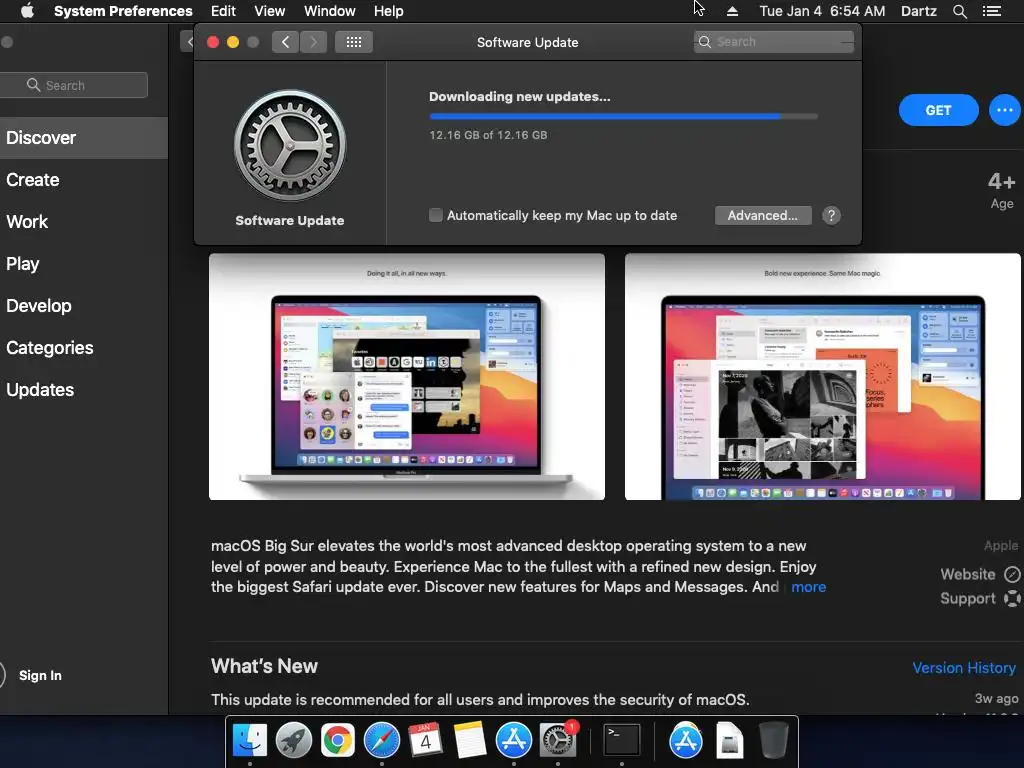Open the Version History link

click(964, 668)
